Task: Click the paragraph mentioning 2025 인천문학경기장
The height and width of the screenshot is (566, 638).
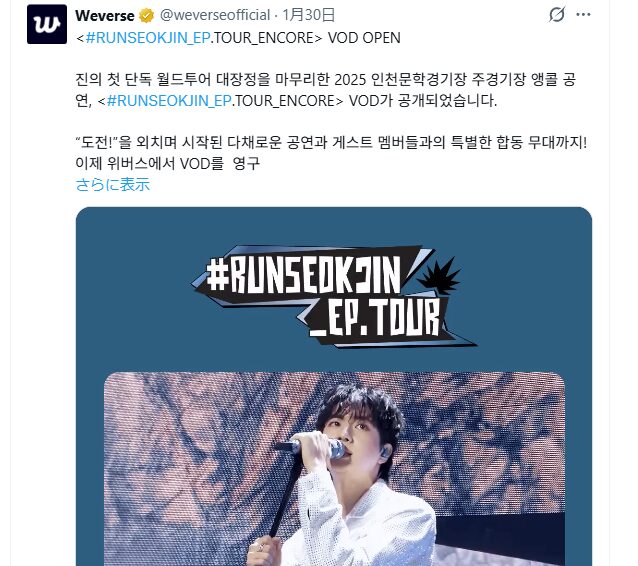Action: pyautogui.click(x=326, y=90)
